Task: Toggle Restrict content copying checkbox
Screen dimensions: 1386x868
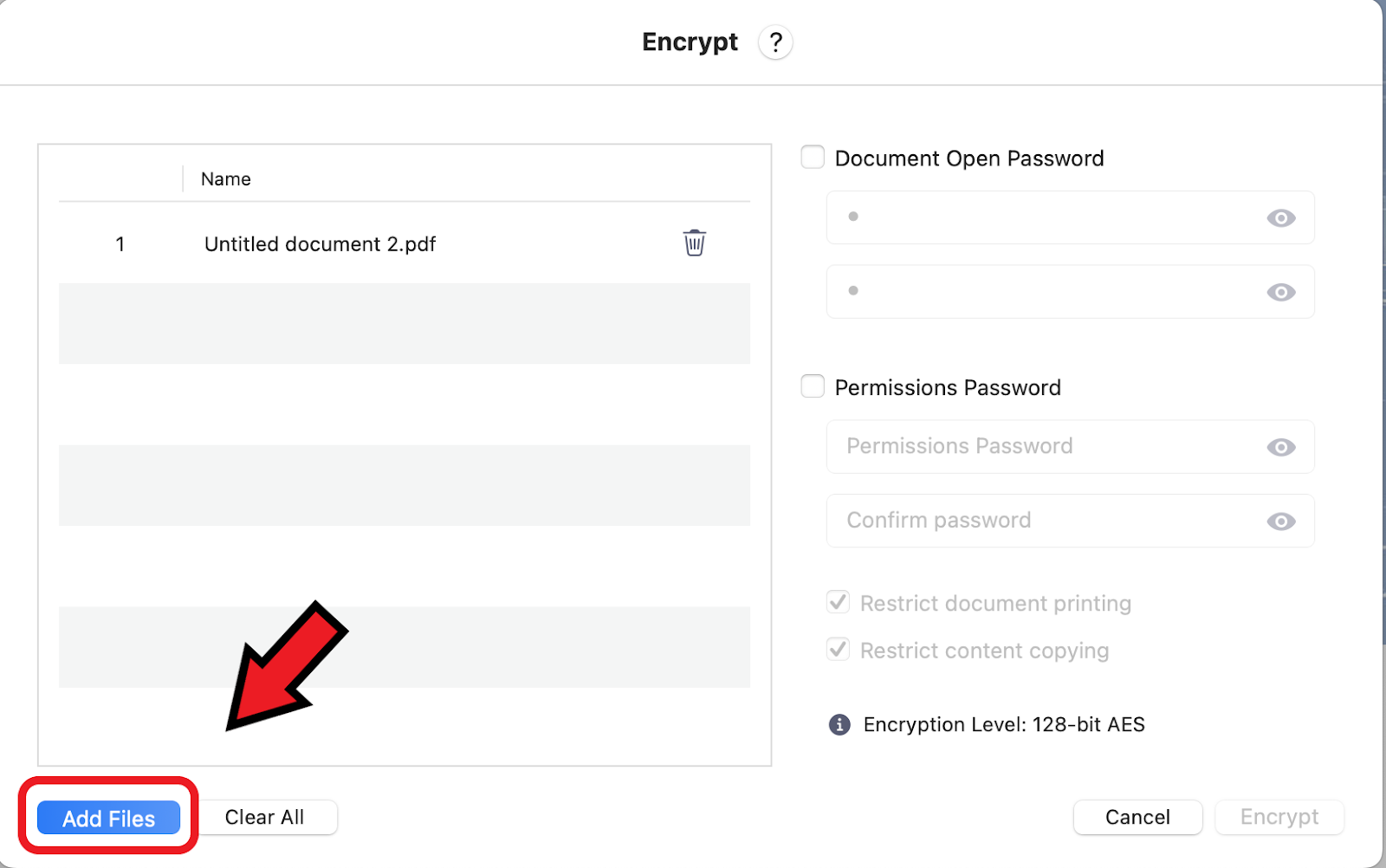Action: [x=839, y=650]
